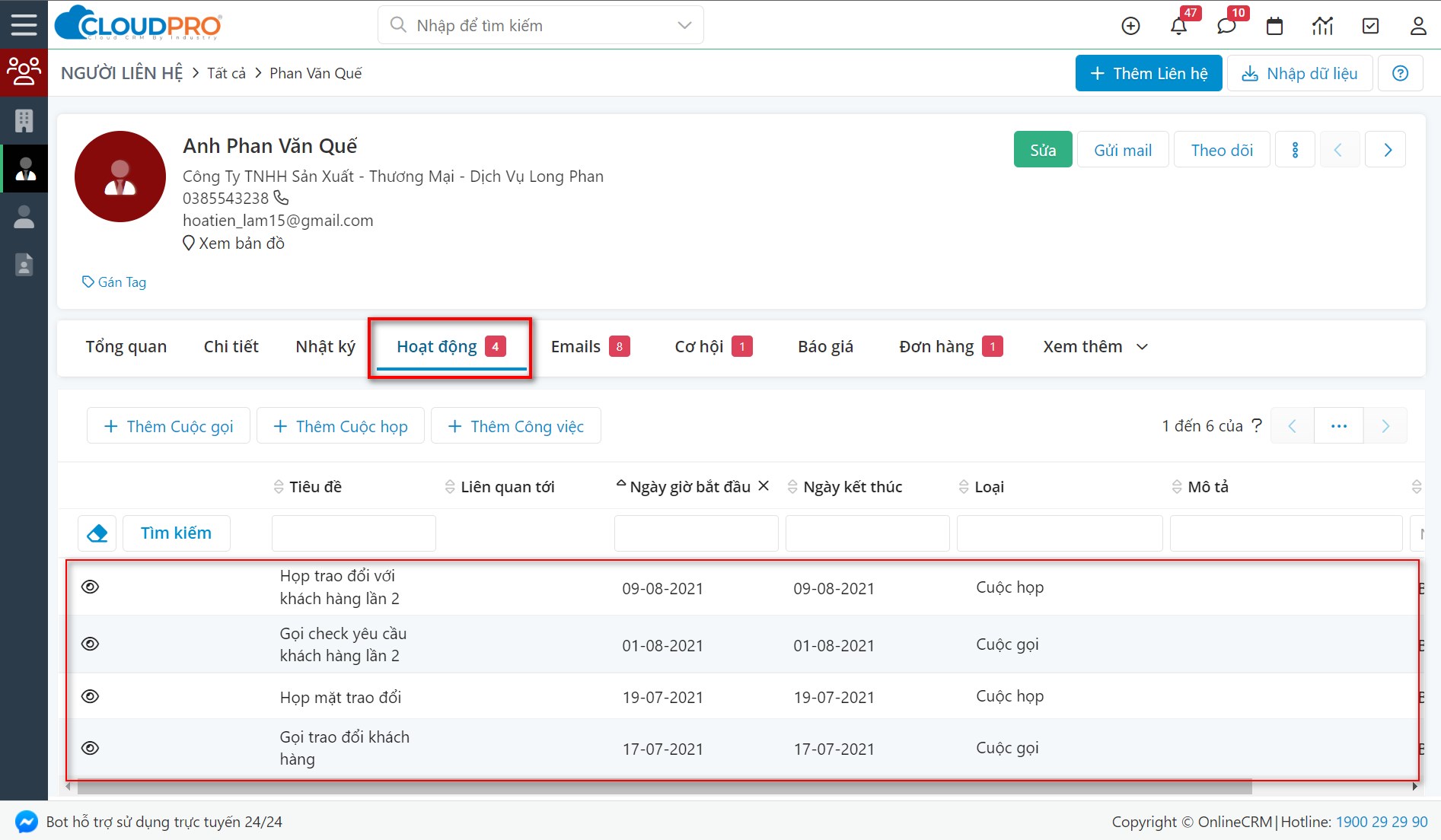Expand the search box dropdown arrow
The width and height of the screenshot is (1441, 840).
(x=684, y=25)
